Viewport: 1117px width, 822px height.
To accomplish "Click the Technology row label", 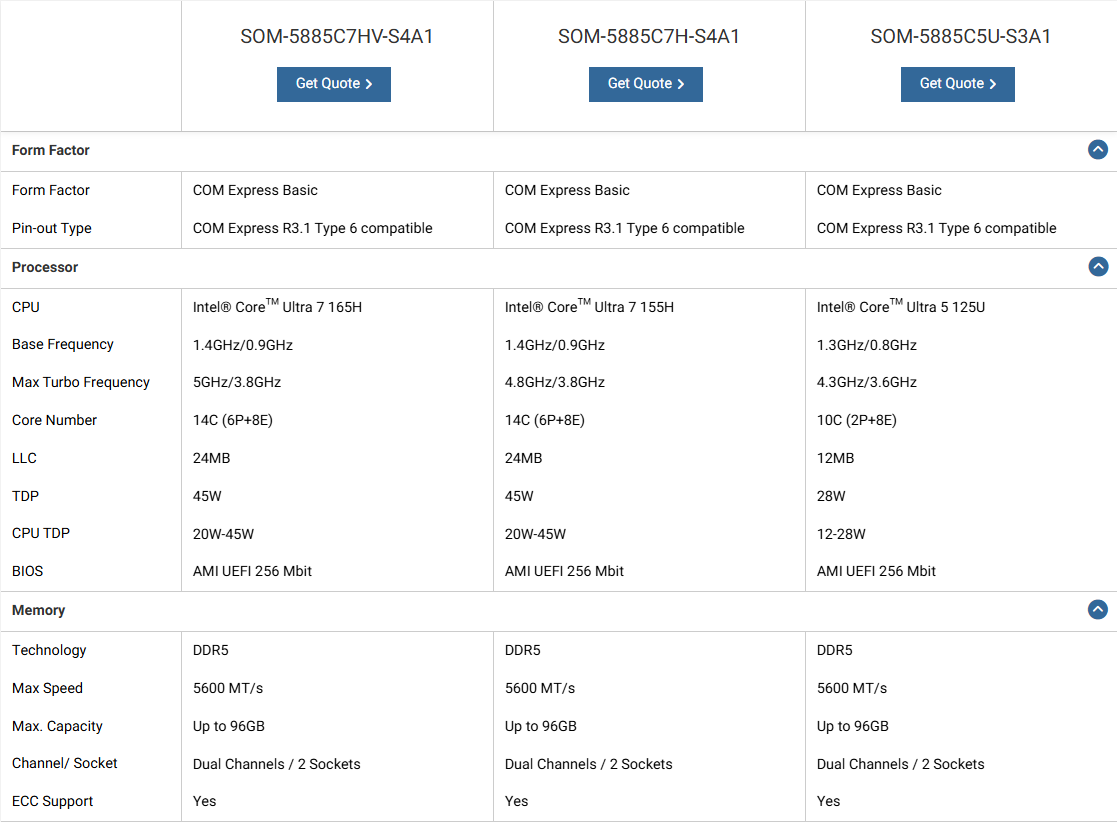I will 49,650.
